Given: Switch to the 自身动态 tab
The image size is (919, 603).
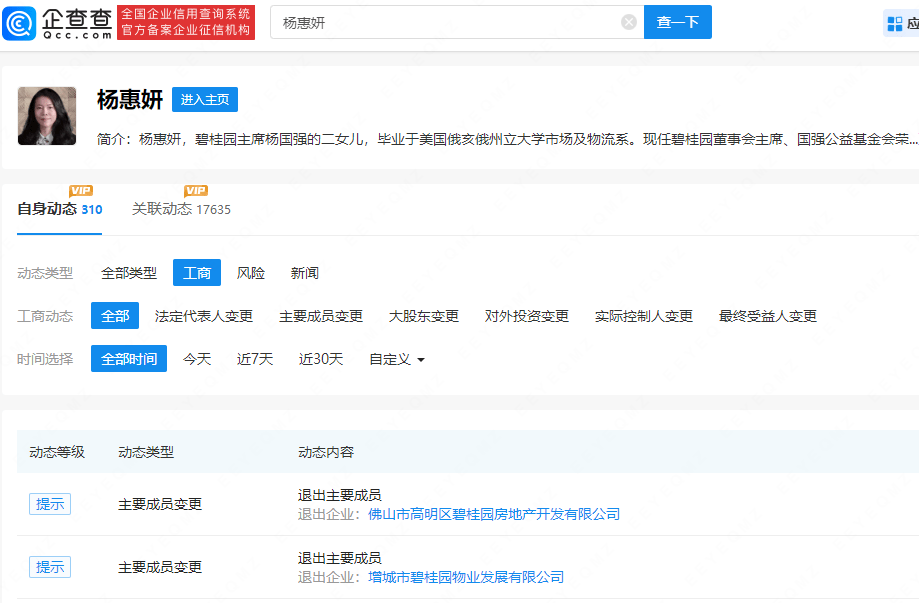Looking at the screenshot, I should coord(59,210).
